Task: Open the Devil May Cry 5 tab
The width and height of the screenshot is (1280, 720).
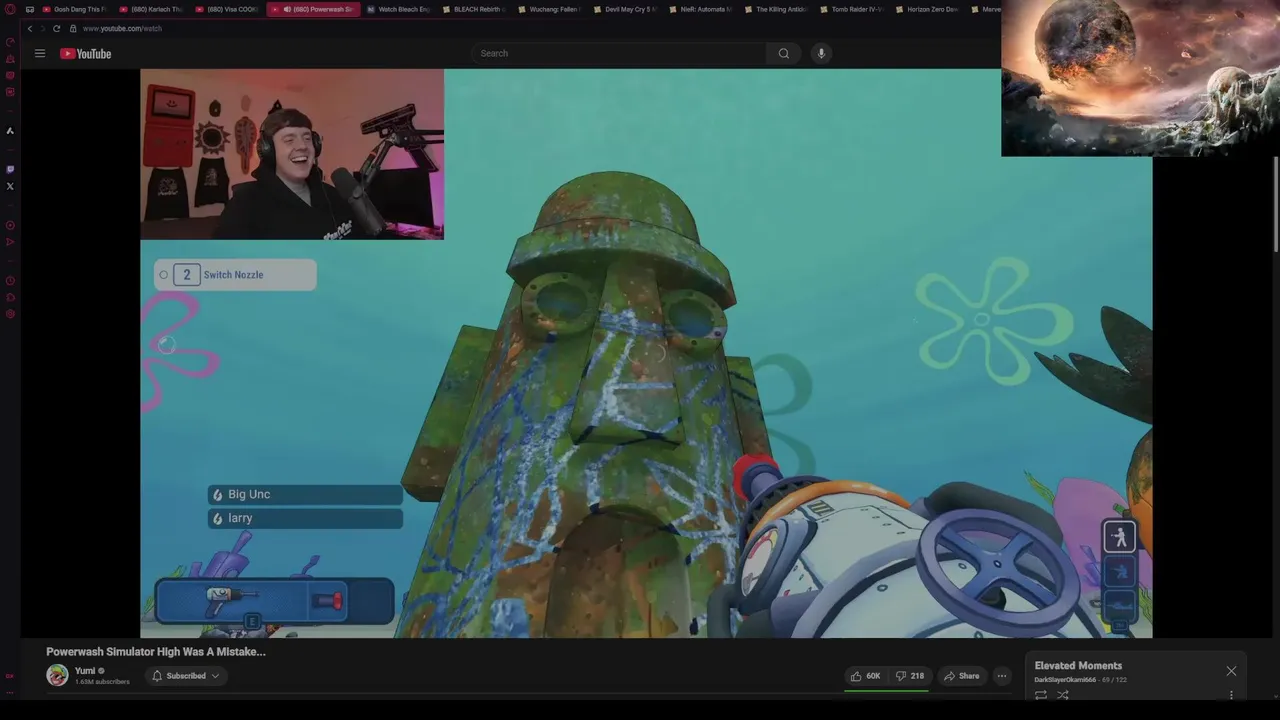Action: click(x=625, y=9)
